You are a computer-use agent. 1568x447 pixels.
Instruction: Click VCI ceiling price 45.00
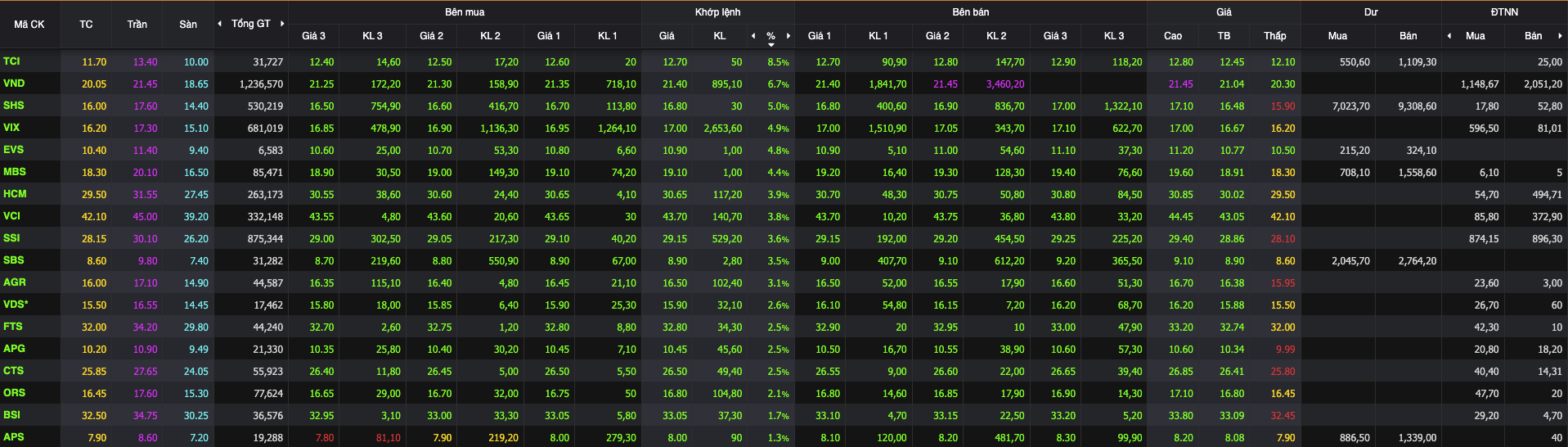pos(145,217)
